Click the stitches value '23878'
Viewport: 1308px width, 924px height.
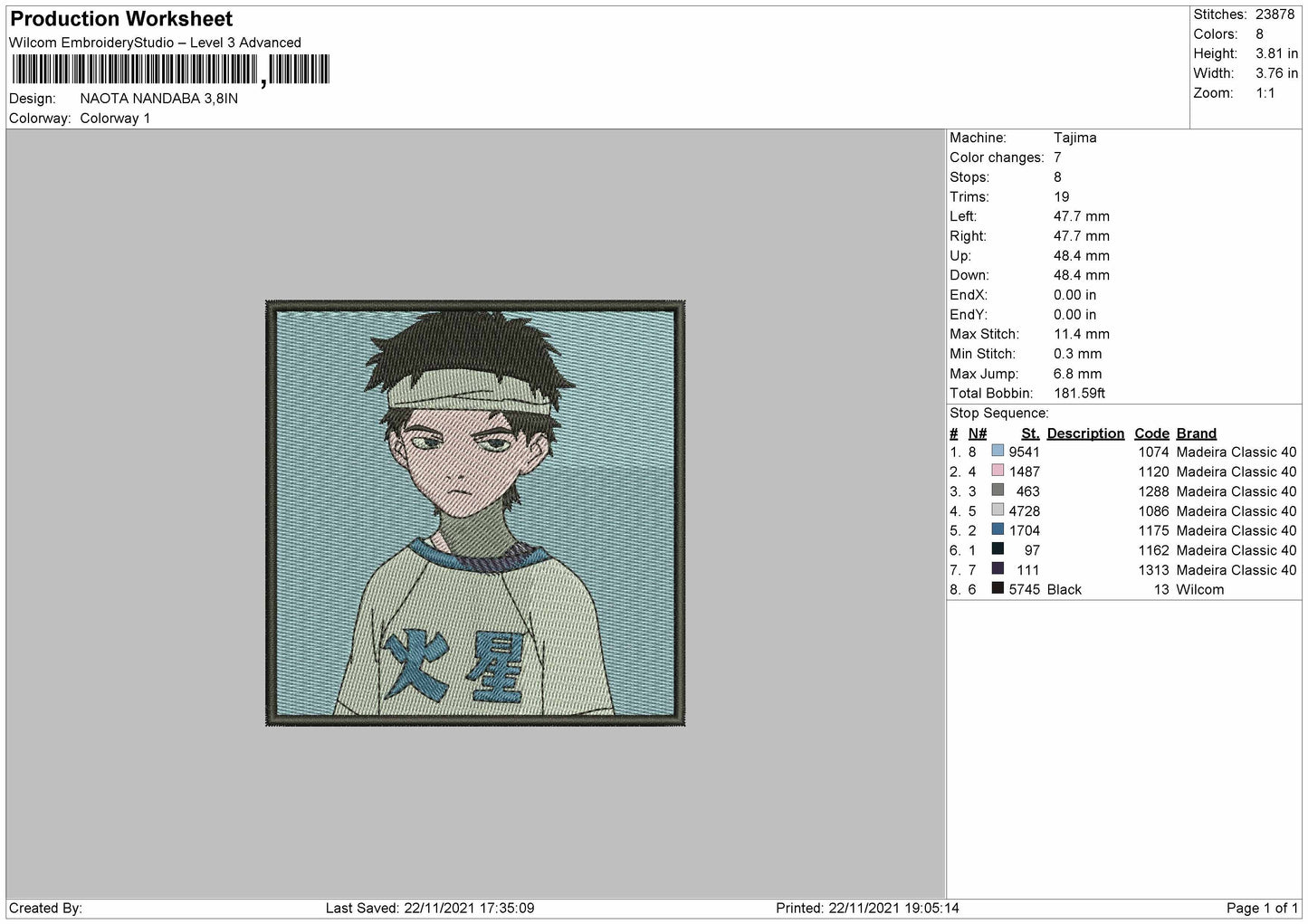(1275, 14)
